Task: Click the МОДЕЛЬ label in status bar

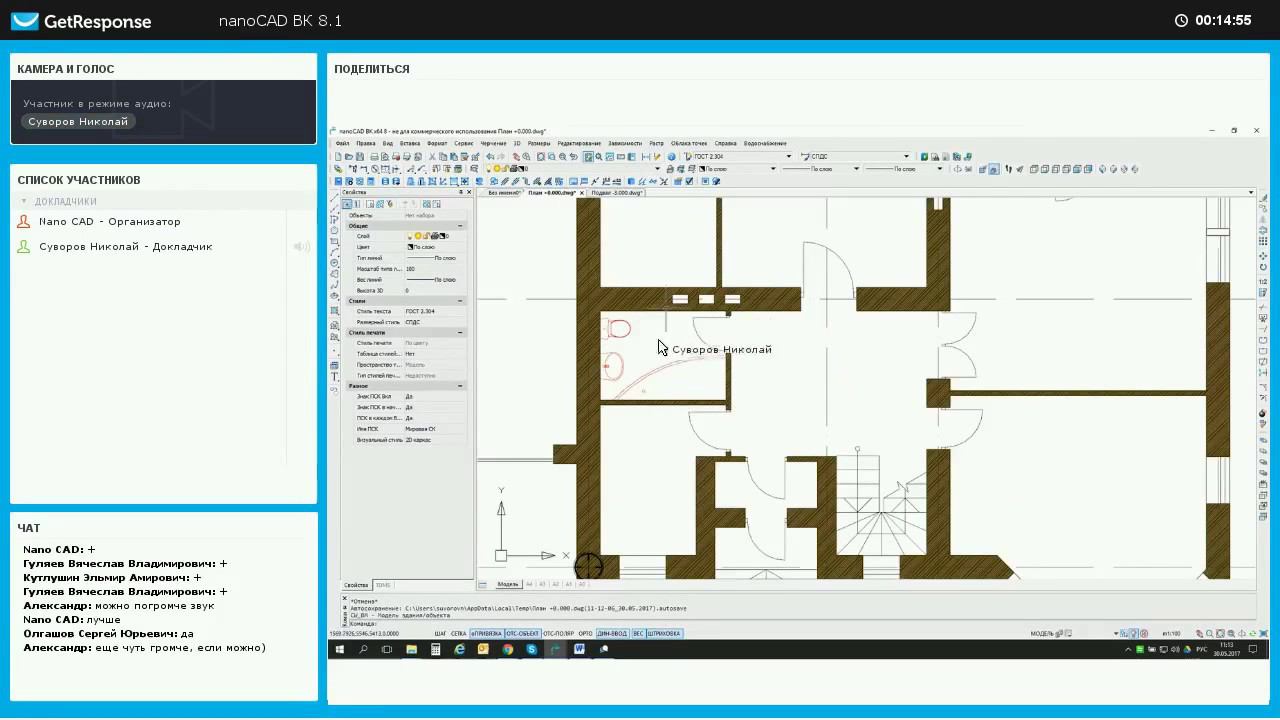Action: (1042, 633)
